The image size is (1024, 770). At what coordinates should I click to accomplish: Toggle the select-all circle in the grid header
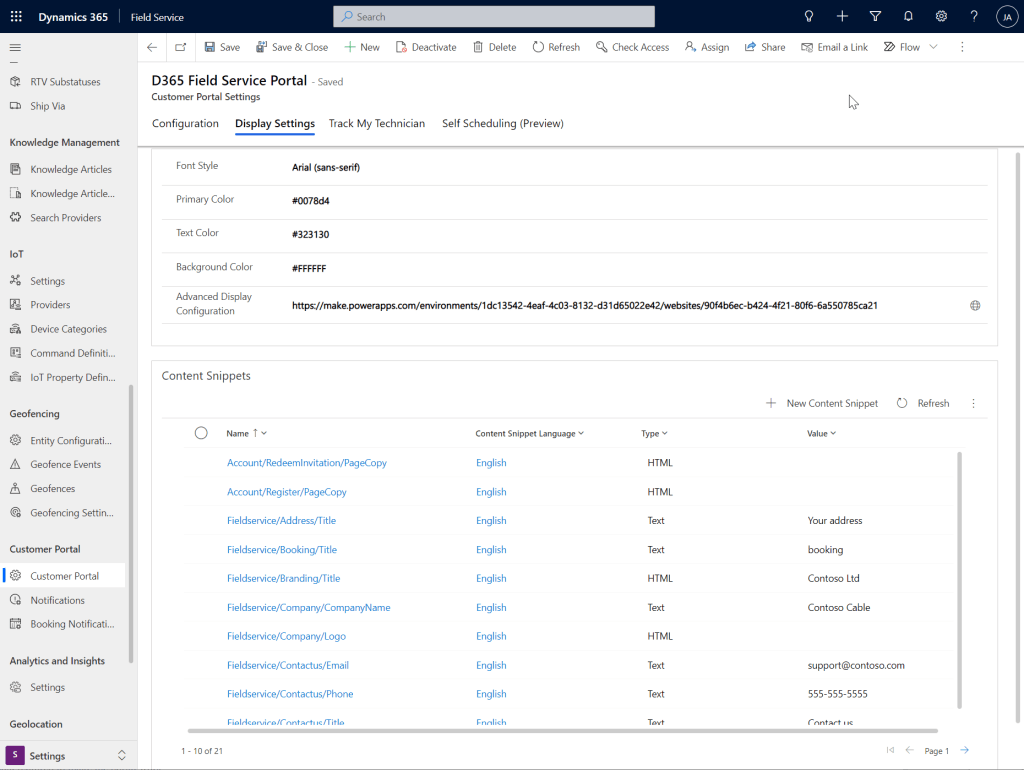pyautogui.click(x=201, y=433)
